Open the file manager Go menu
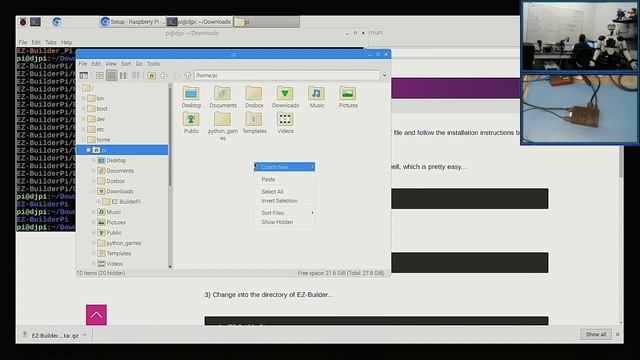This screenshot has width=640, height=360. 139,64
